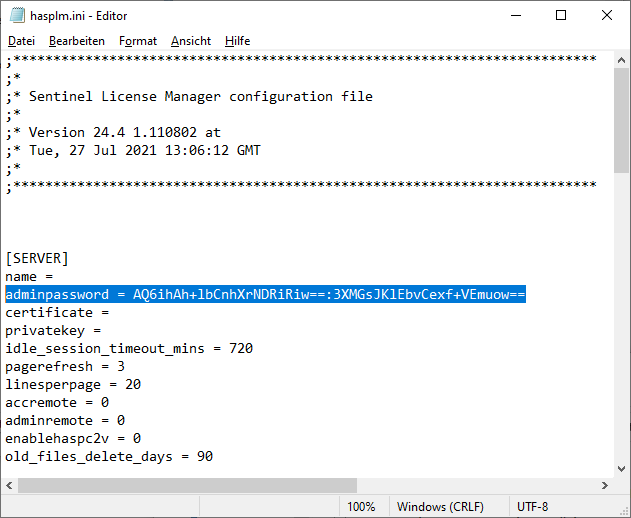The width and height of the screenshot is (631, 518).
Task: Click the horizontal scrollbar right arrow
Action: pos(605,485)
